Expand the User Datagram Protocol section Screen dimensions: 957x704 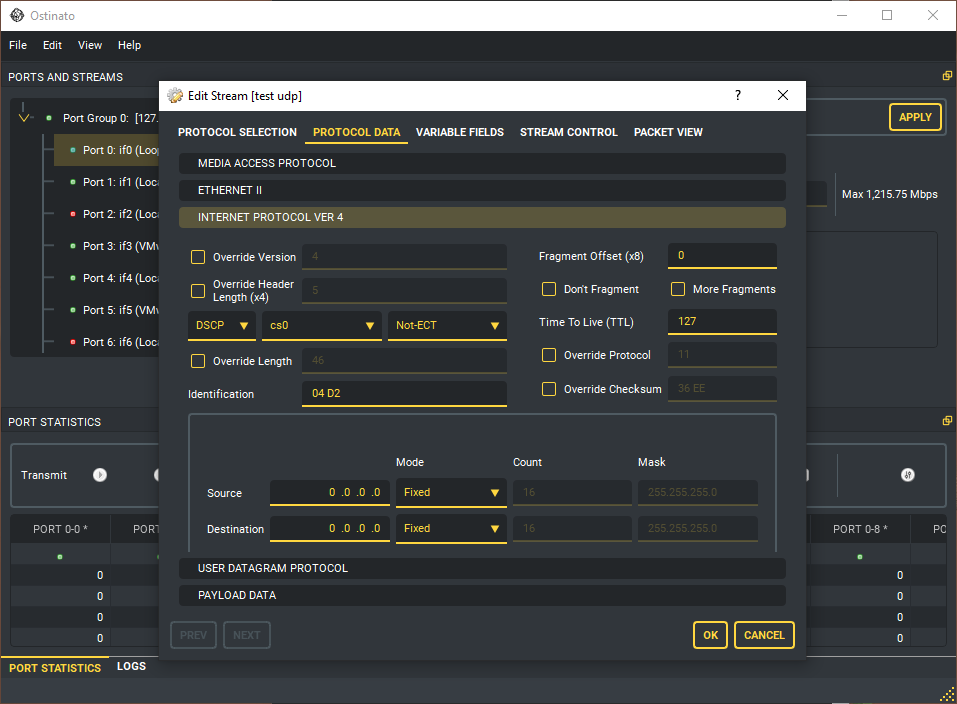[x=482, y=568]
